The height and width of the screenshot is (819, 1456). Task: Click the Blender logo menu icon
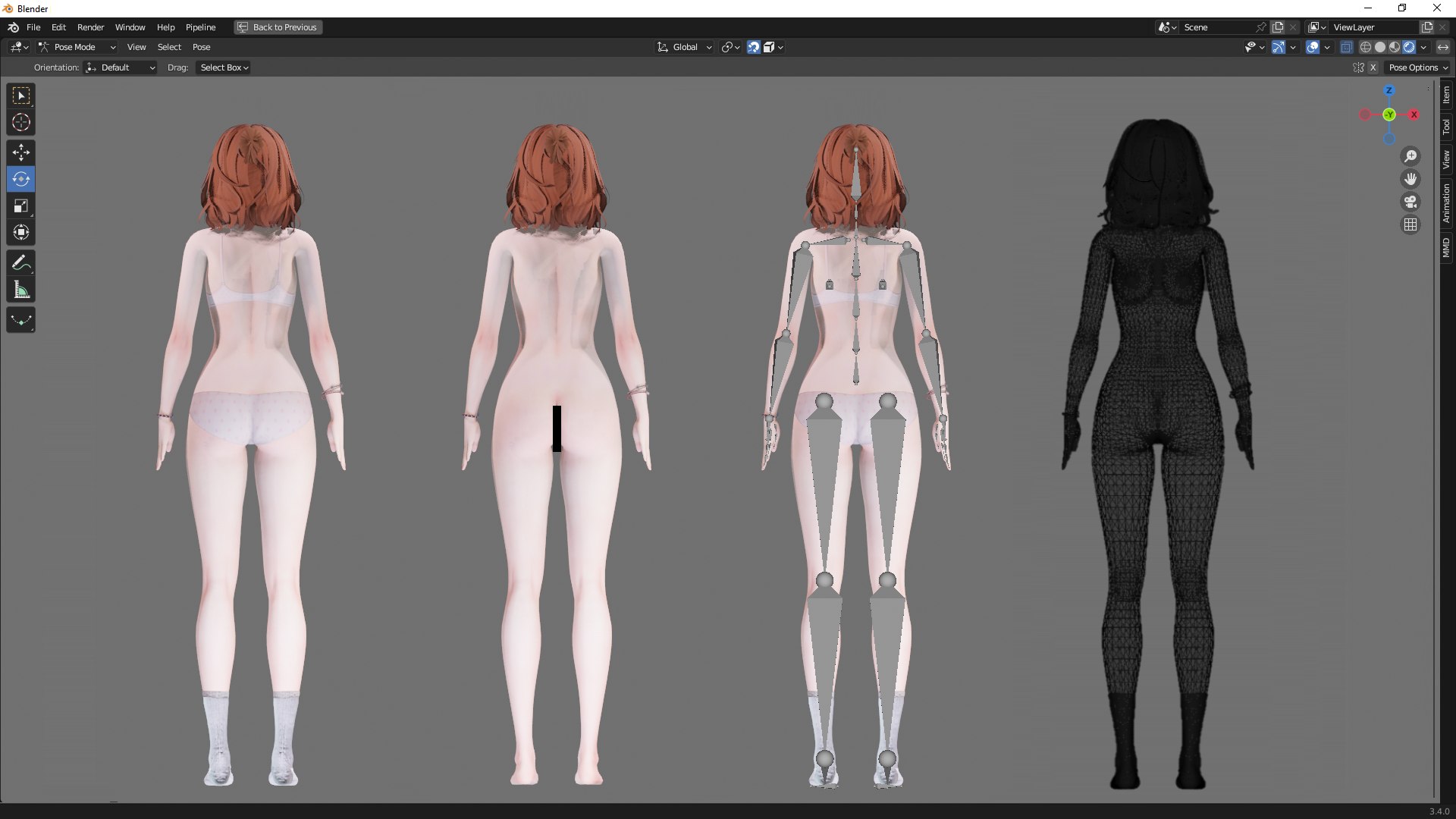click(x=13, y=27)
